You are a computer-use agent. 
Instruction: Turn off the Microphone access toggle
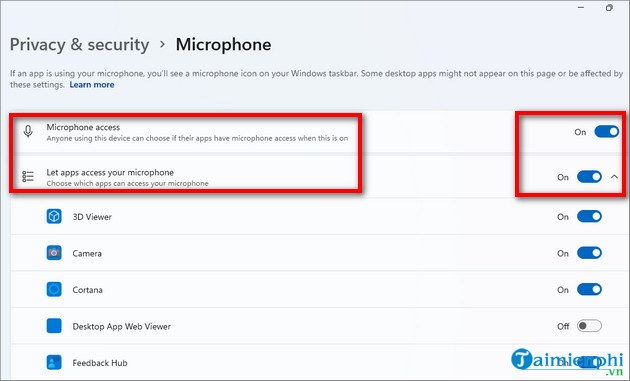coord(607,131)
